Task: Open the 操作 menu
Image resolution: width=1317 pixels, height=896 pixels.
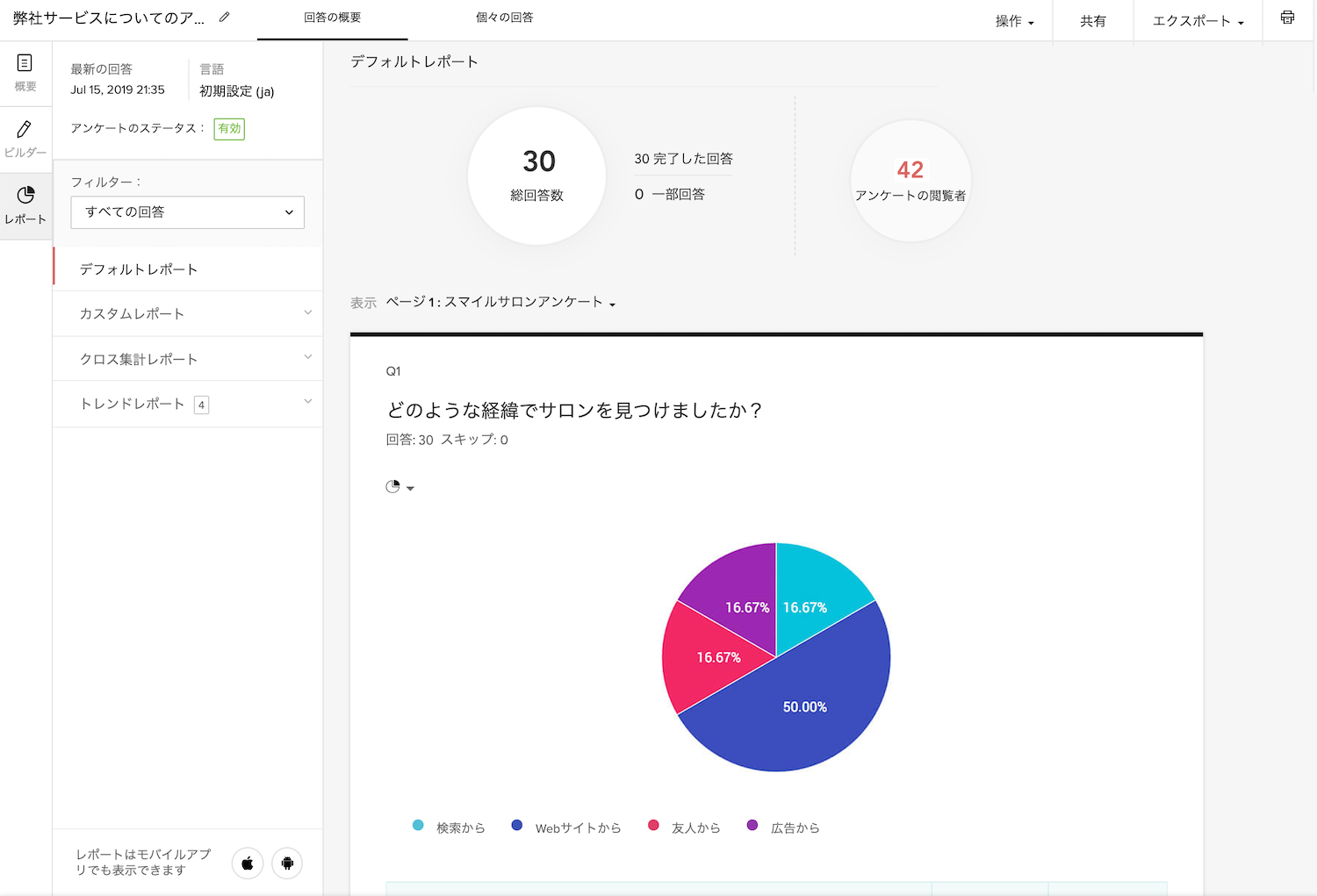Action: coord(1015,21)
